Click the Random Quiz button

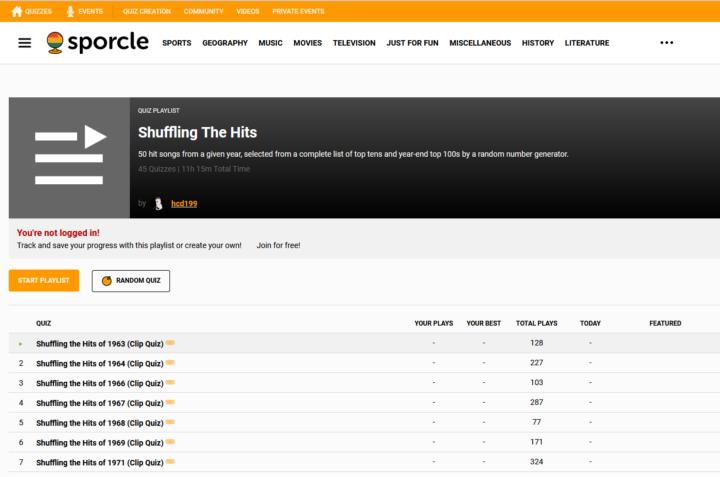[x=131, y=281]
